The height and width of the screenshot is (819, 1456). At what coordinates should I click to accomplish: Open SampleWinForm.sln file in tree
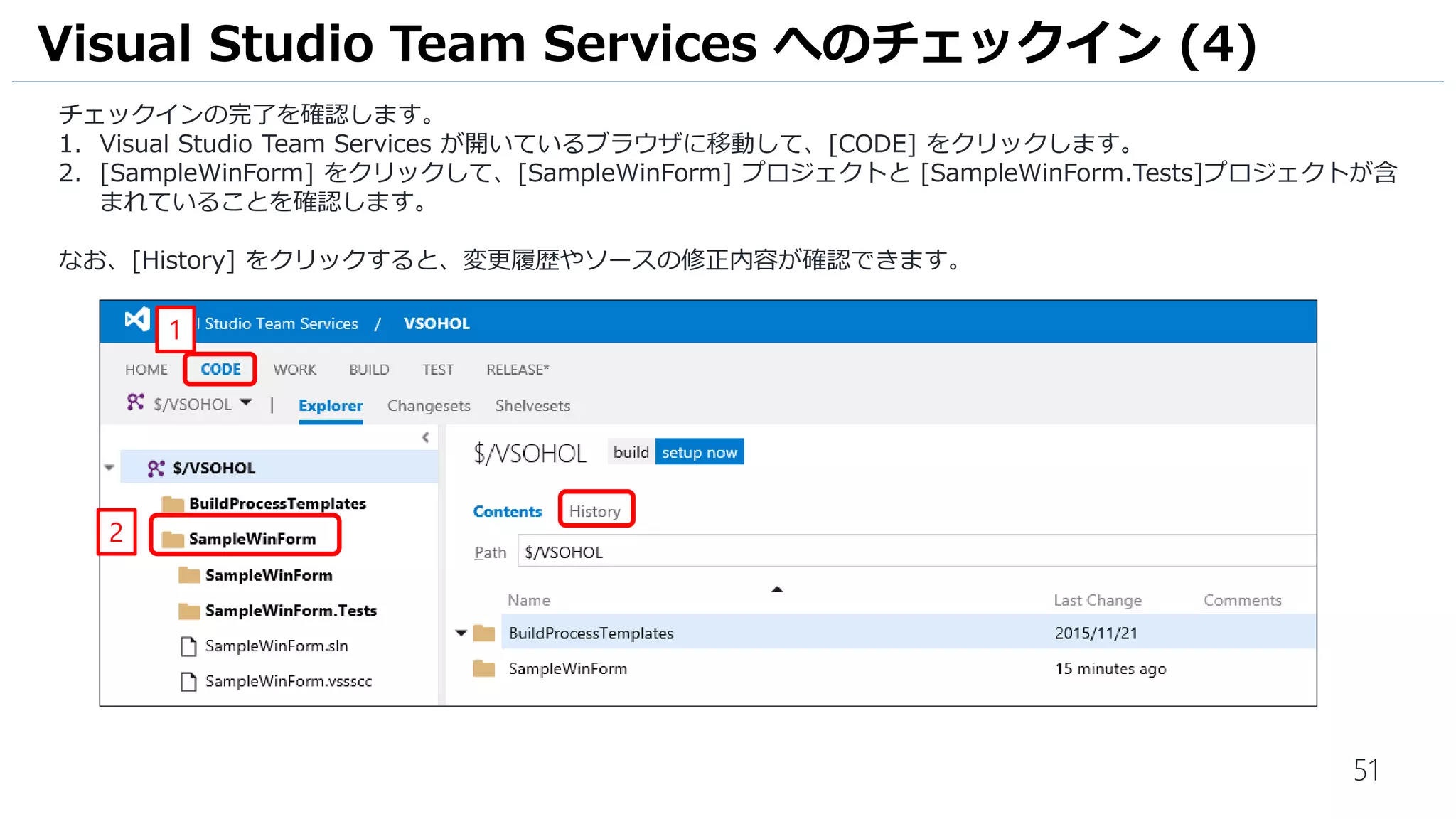(277, 646)
